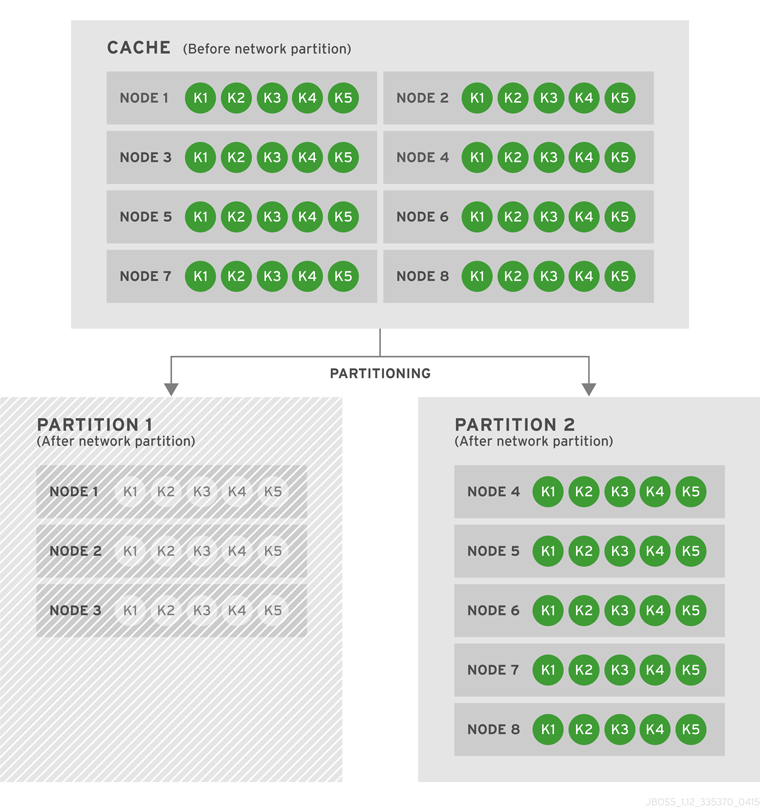Click the PARTITIONING label
Screen dimensions: 760x812
coord(380,373)
